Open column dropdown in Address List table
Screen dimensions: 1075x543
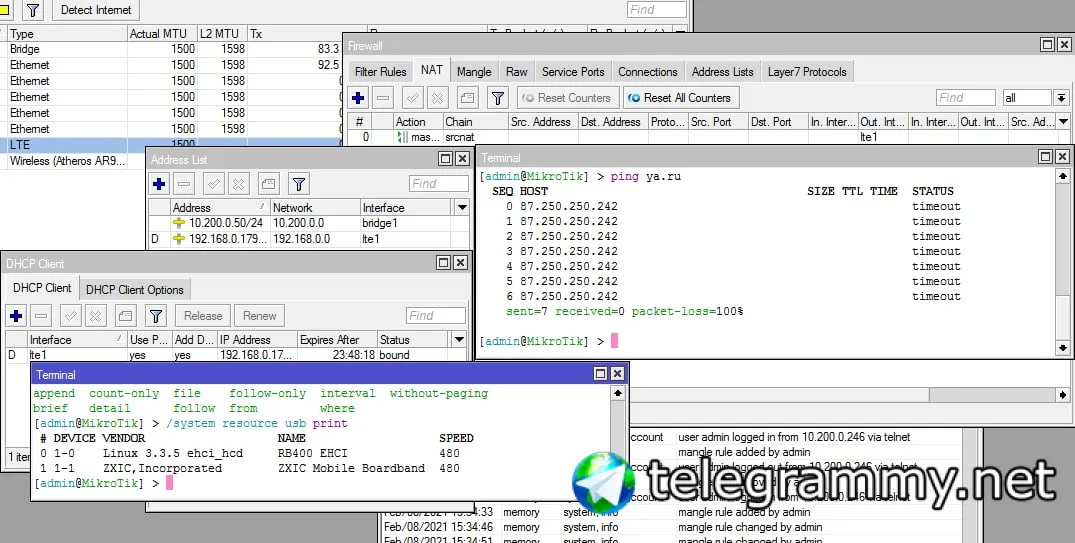coord(462,208)
